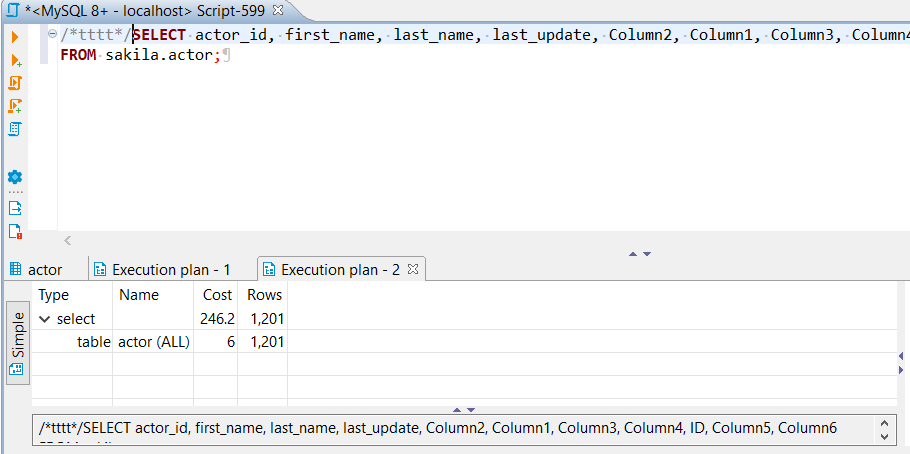Switch to Execution plan - 1 tab

click(162, 270)
